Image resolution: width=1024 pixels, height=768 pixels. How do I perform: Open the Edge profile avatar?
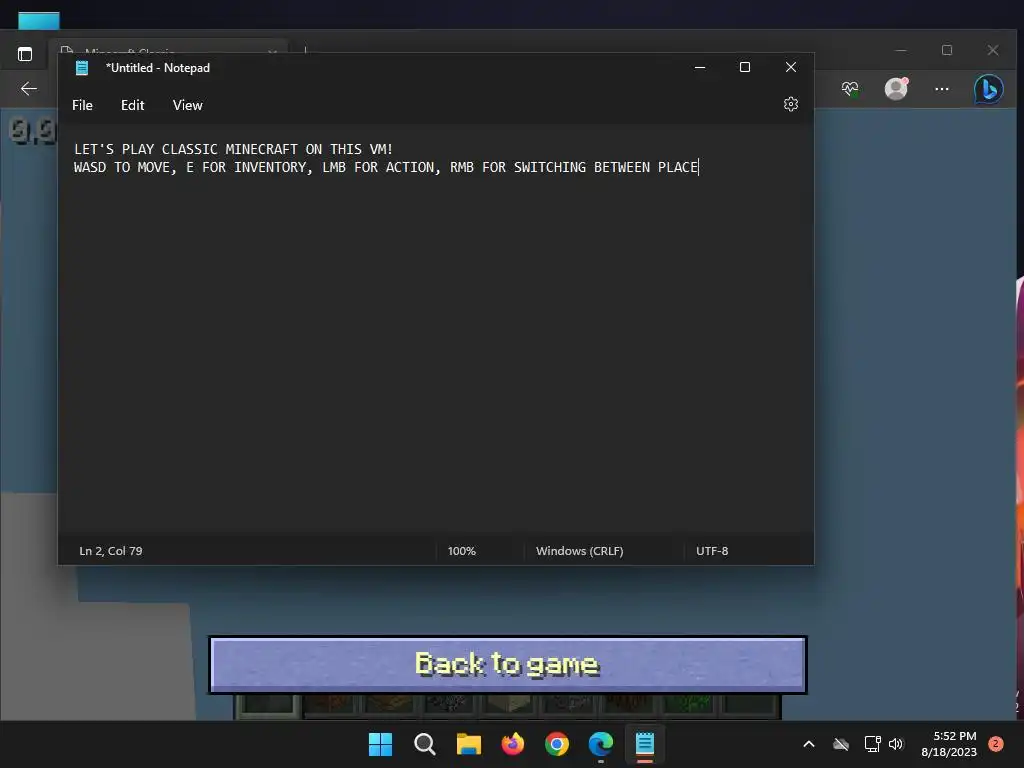pyautogui.click(x=896, y=88)
